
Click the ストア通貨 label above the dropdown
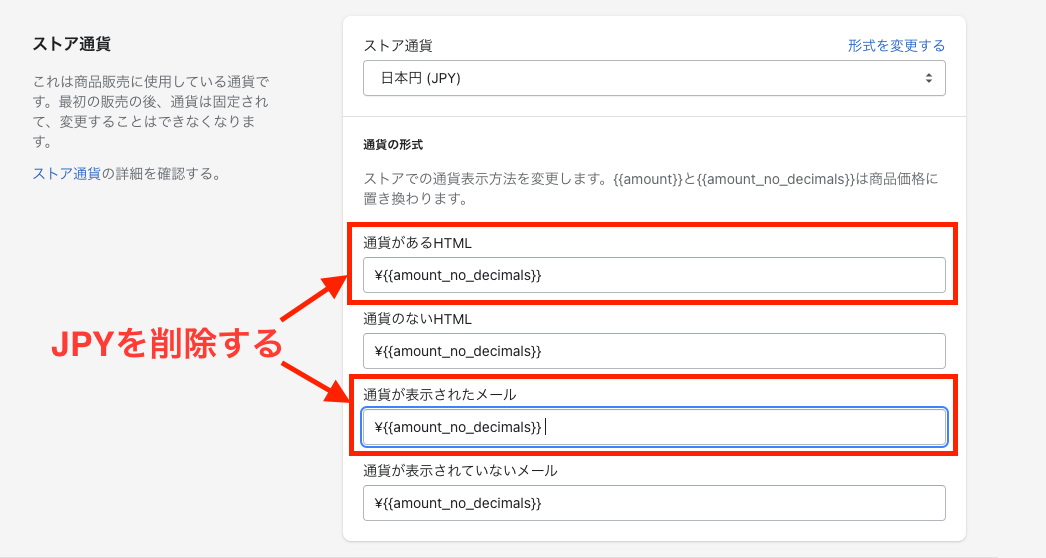(398, 46)
